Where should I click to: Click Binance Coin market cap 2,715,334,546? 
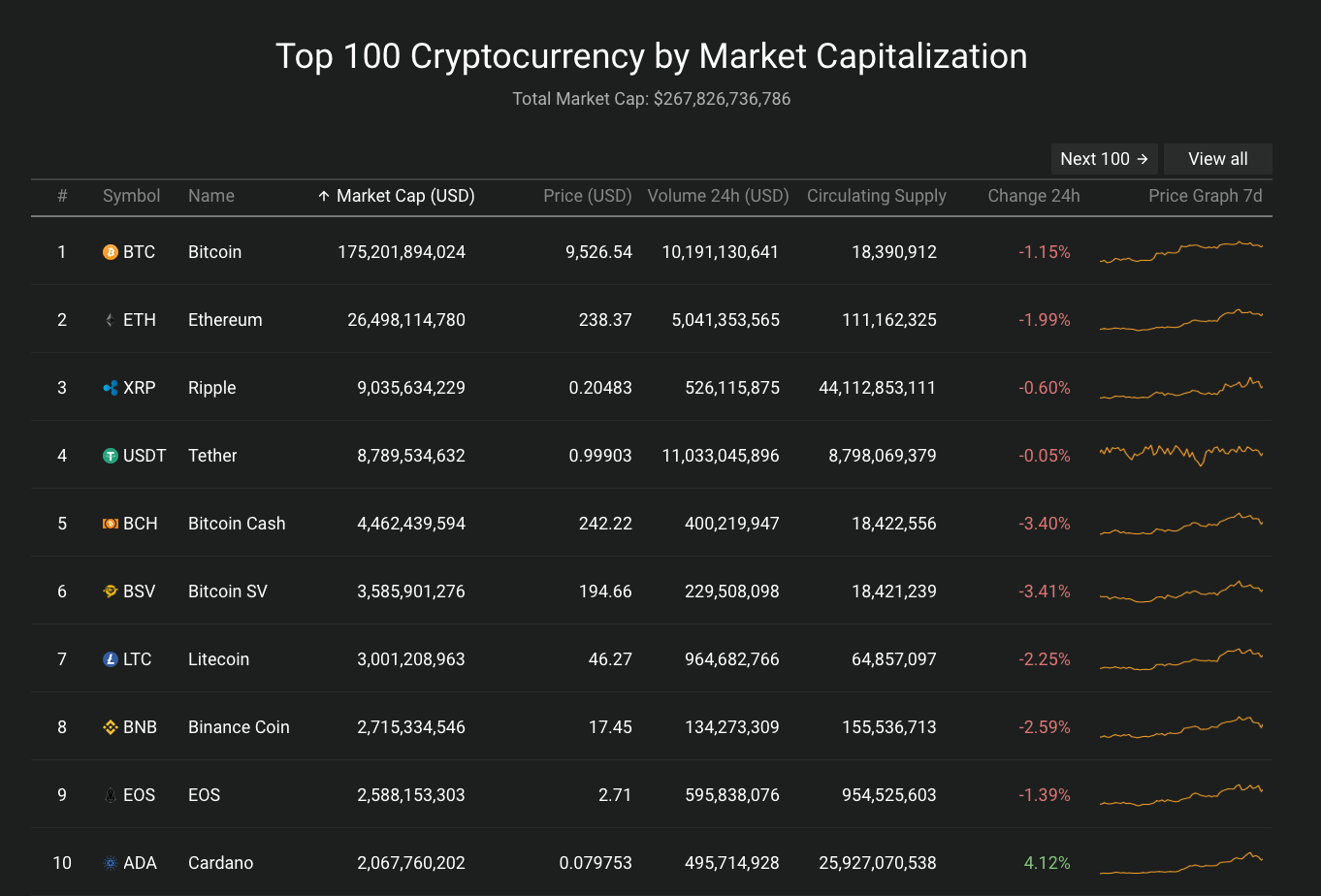point(411,727)
